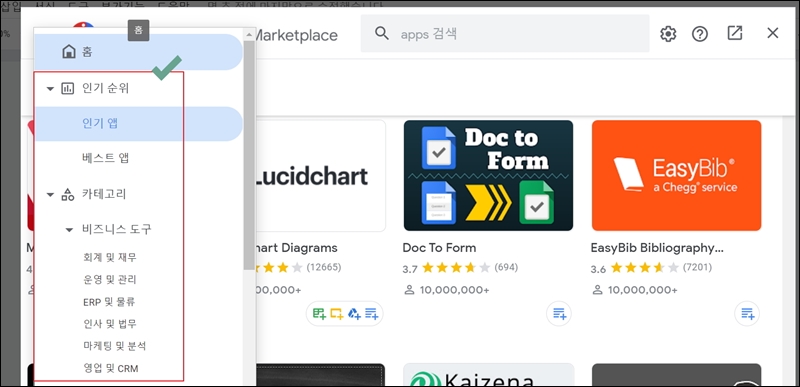Open the Lucidchart app thumbnail
The image size is (800, 387).
click(320, 176)
